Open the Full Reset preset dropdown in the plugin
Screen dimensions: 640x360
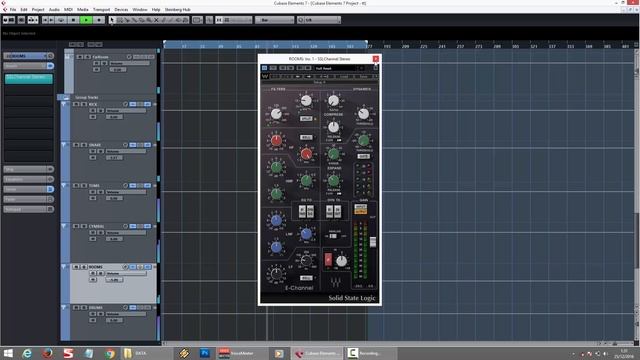[340, 68]
